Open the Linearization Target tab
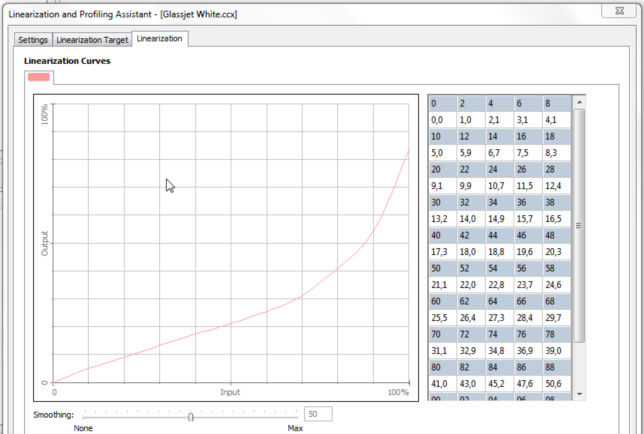This screenshot has height=434, width=644. click(x=91, y=39)
